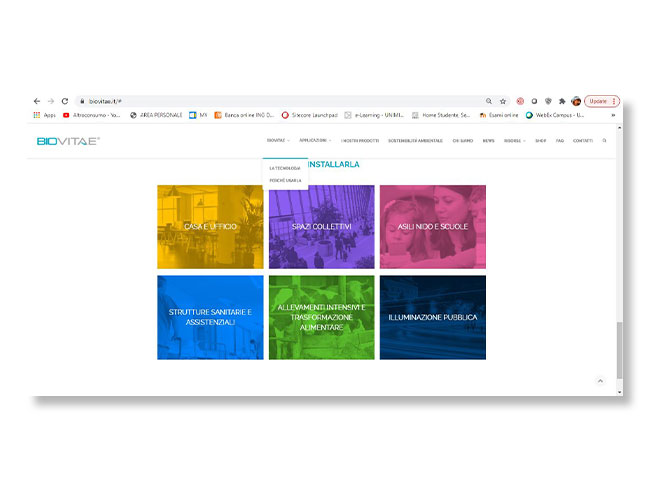
Task: Select Perché Usarla submenu item
Action: [285, 180]
